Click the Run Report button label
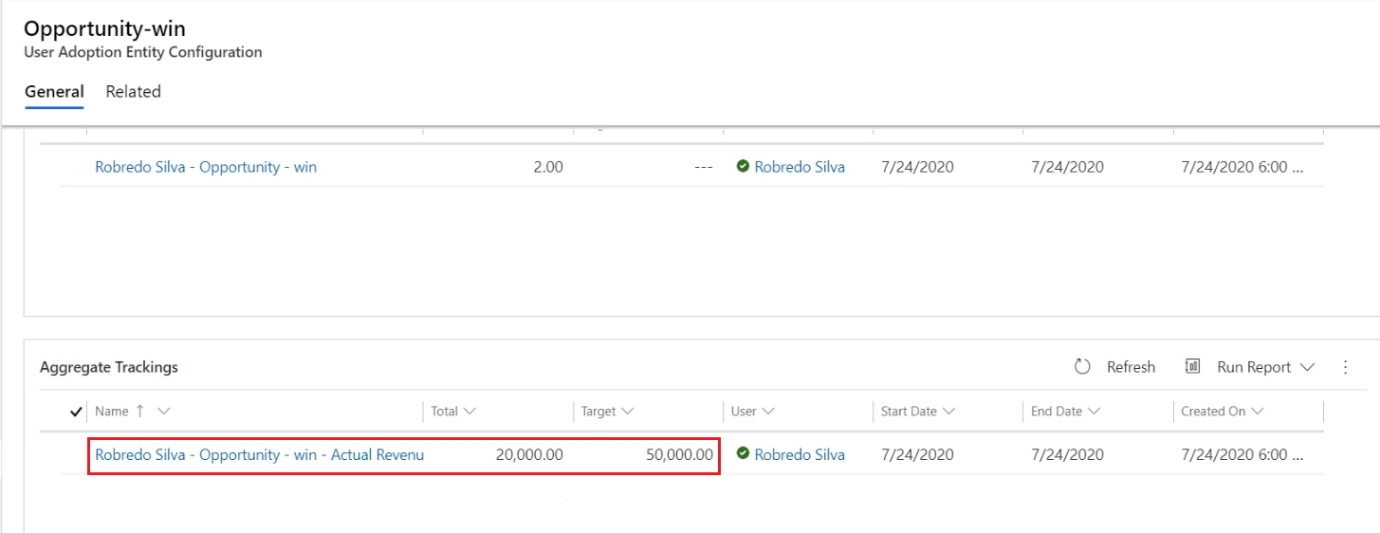 pos(1254,367)
